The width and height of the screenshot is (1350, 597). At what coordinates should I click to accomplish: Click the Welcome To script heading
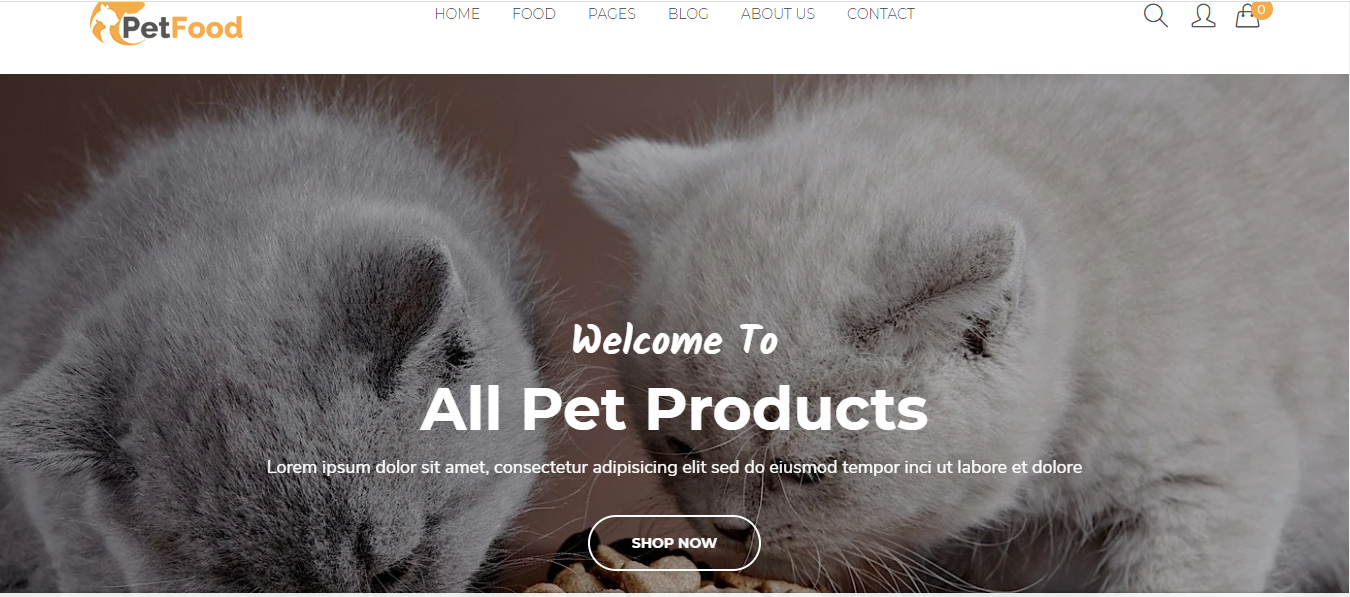(675, 340)
